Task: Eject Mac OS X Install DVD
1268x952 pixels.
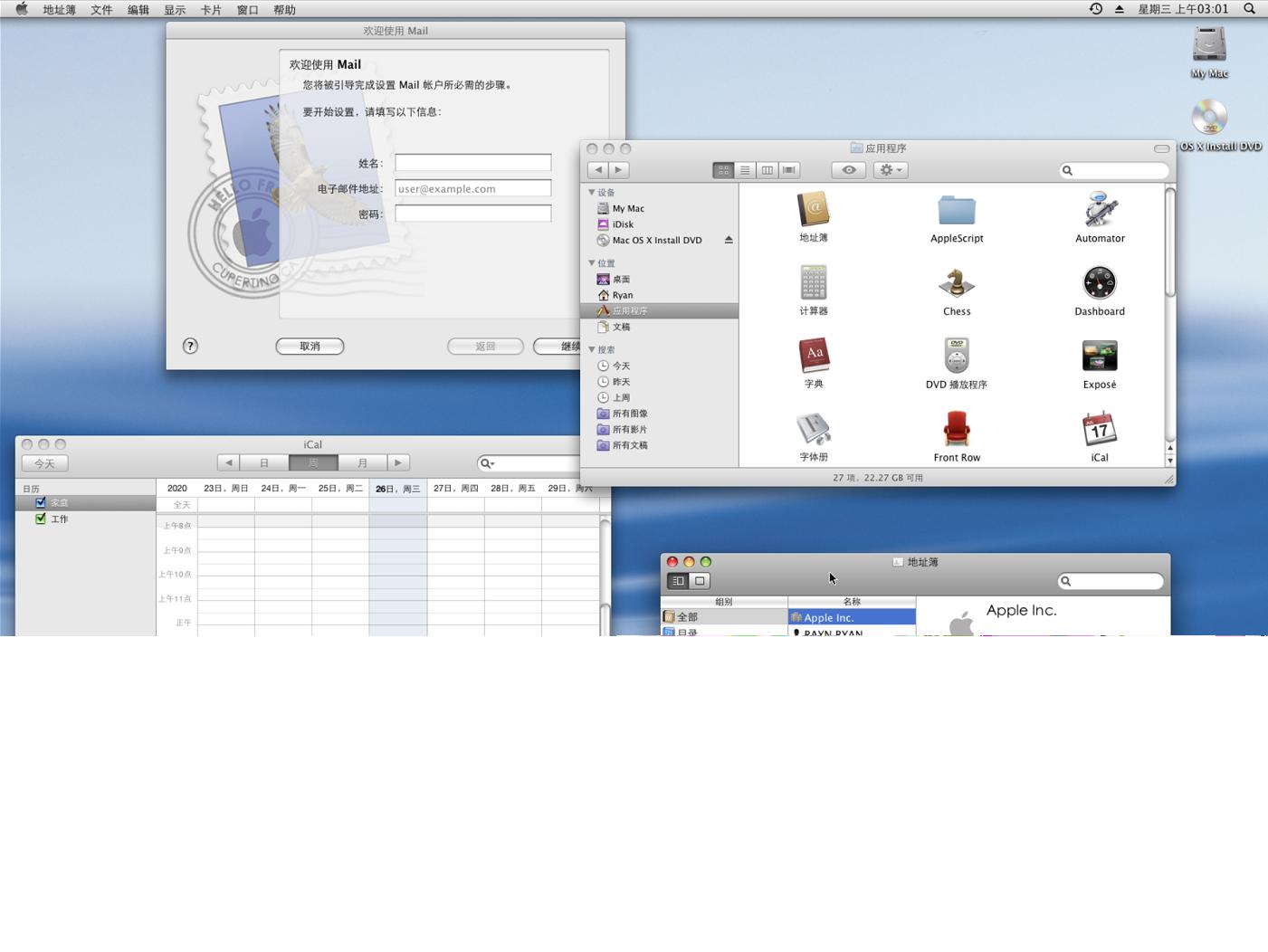Action: point(728,240)
